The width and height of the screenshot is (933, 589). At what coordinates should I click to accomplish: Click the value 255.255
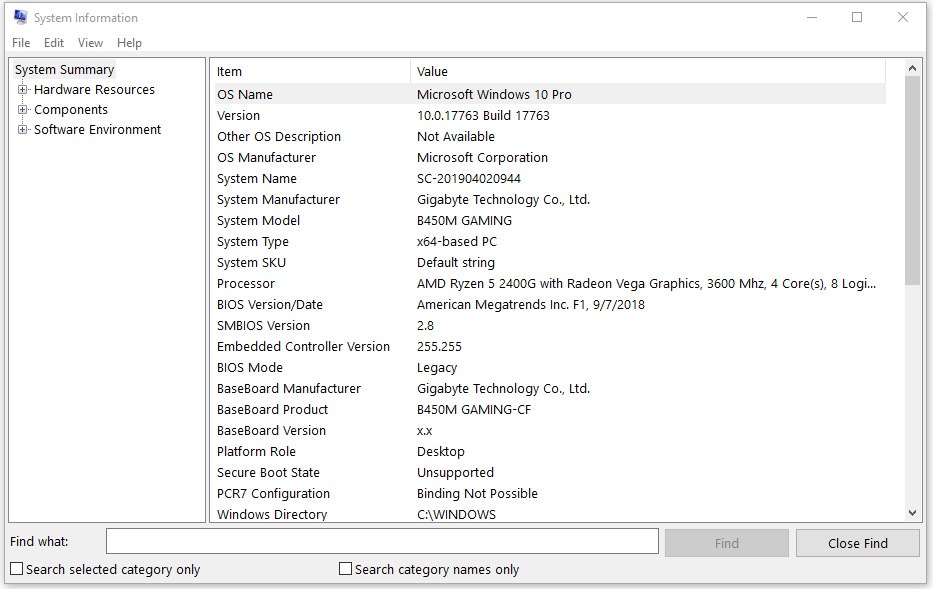point(439,347)
